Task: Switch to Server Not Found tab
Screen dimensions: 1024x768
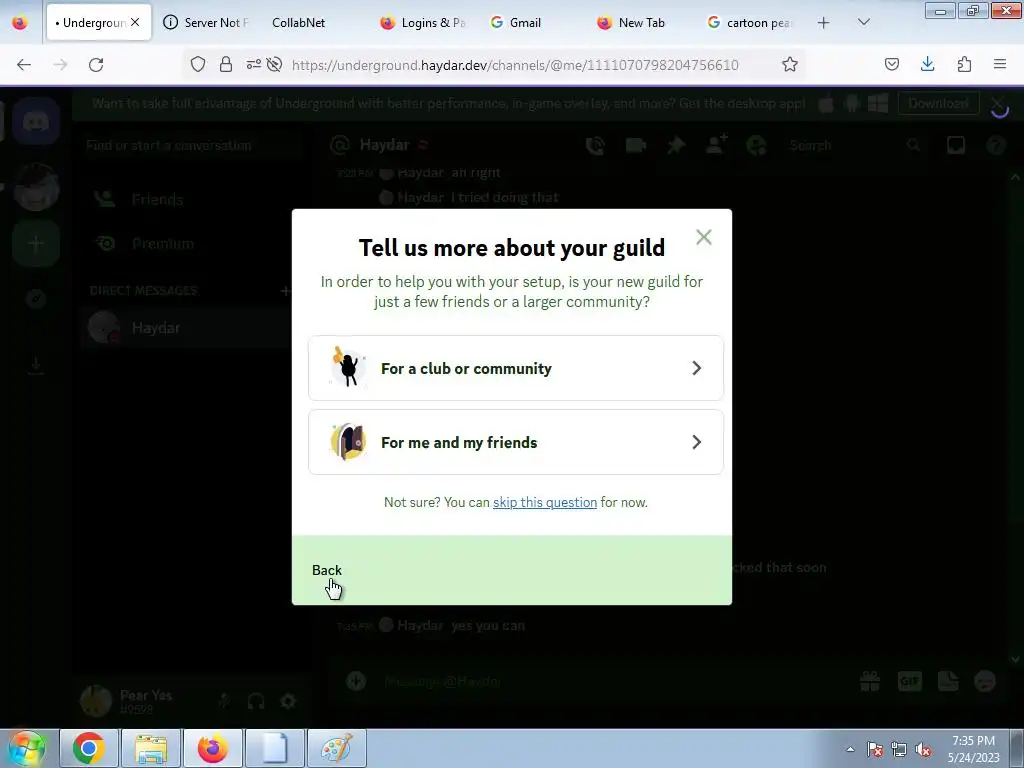Action: (206, 23)
